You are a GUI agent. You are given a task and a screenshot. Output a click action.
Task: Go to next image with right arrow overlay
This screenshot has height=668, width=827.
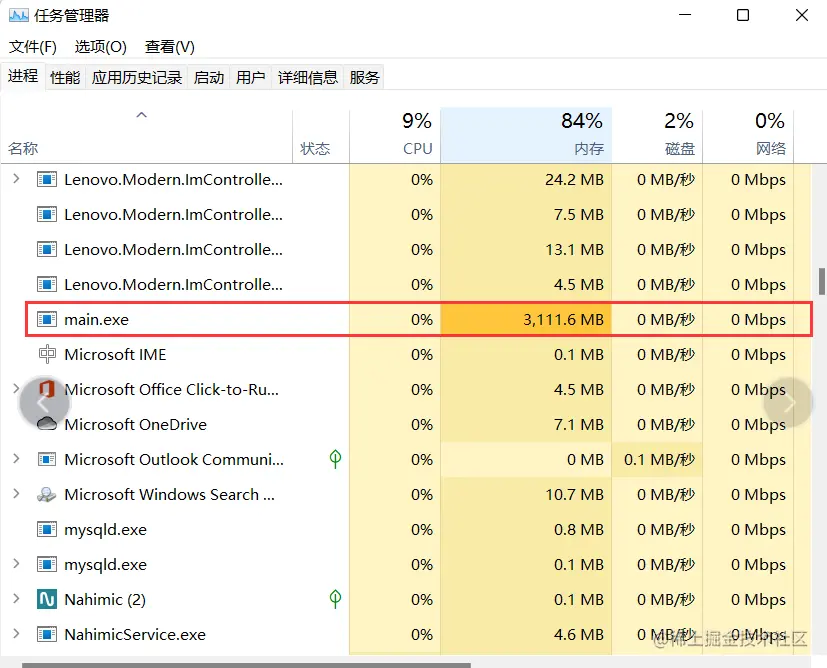tap(788, 402)
